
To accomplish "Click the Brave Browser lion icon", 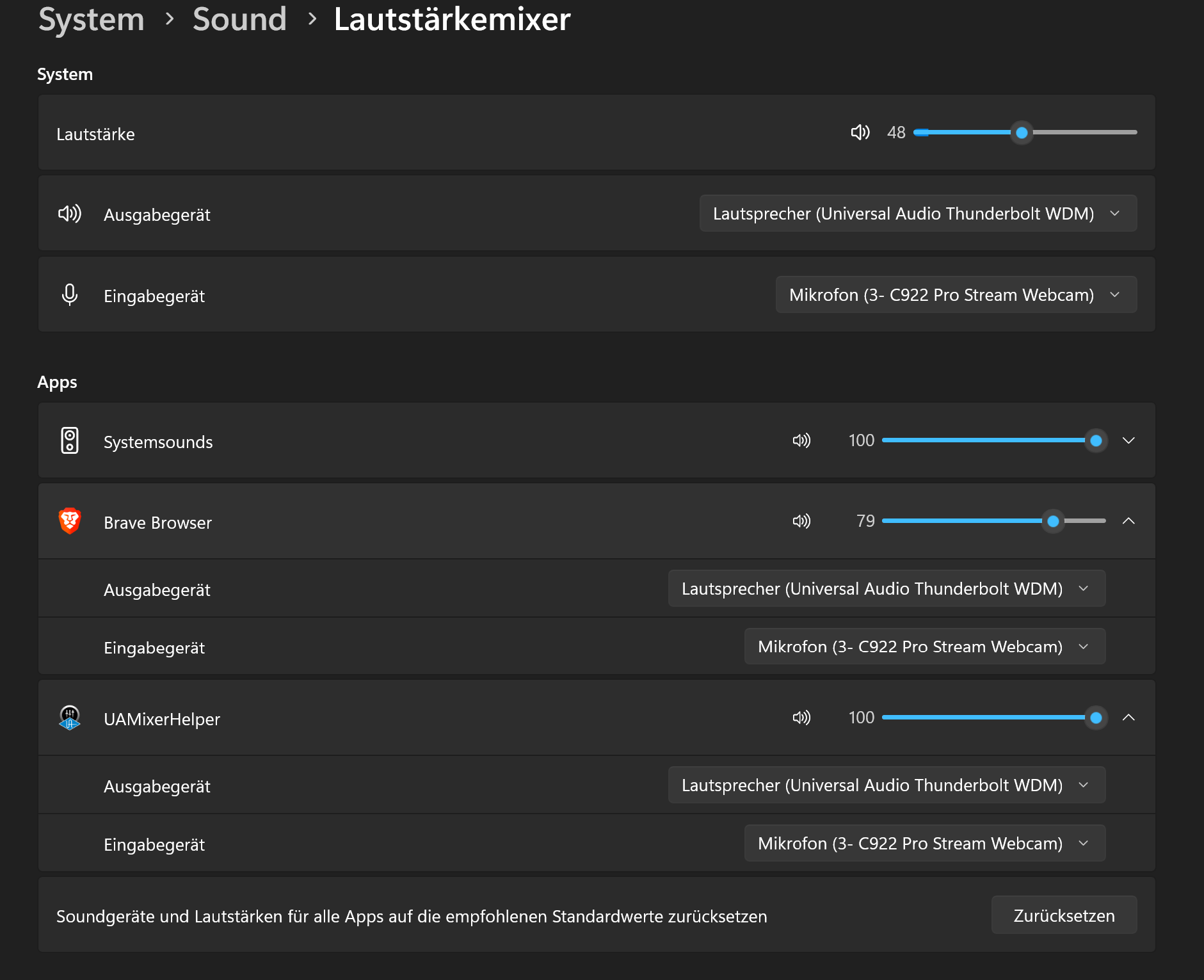I will point(70,521).
